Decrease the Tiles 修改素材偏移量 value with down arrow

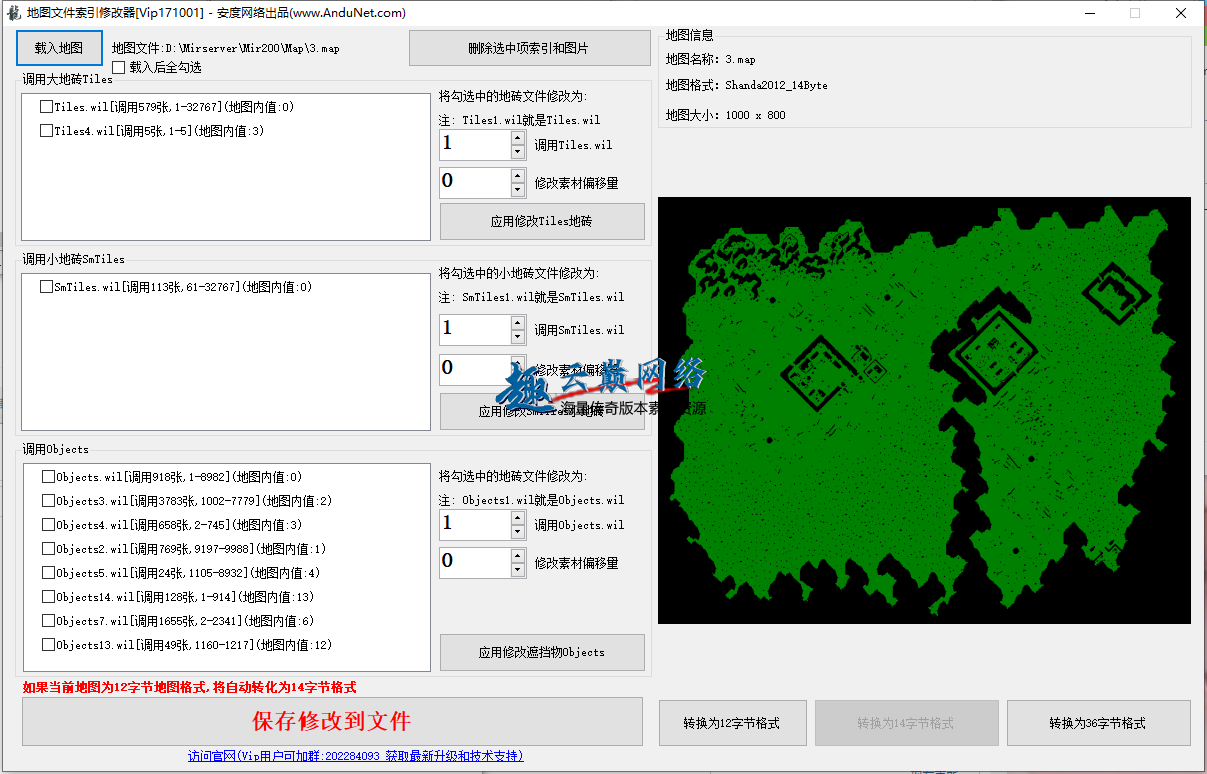coord(517,190)
